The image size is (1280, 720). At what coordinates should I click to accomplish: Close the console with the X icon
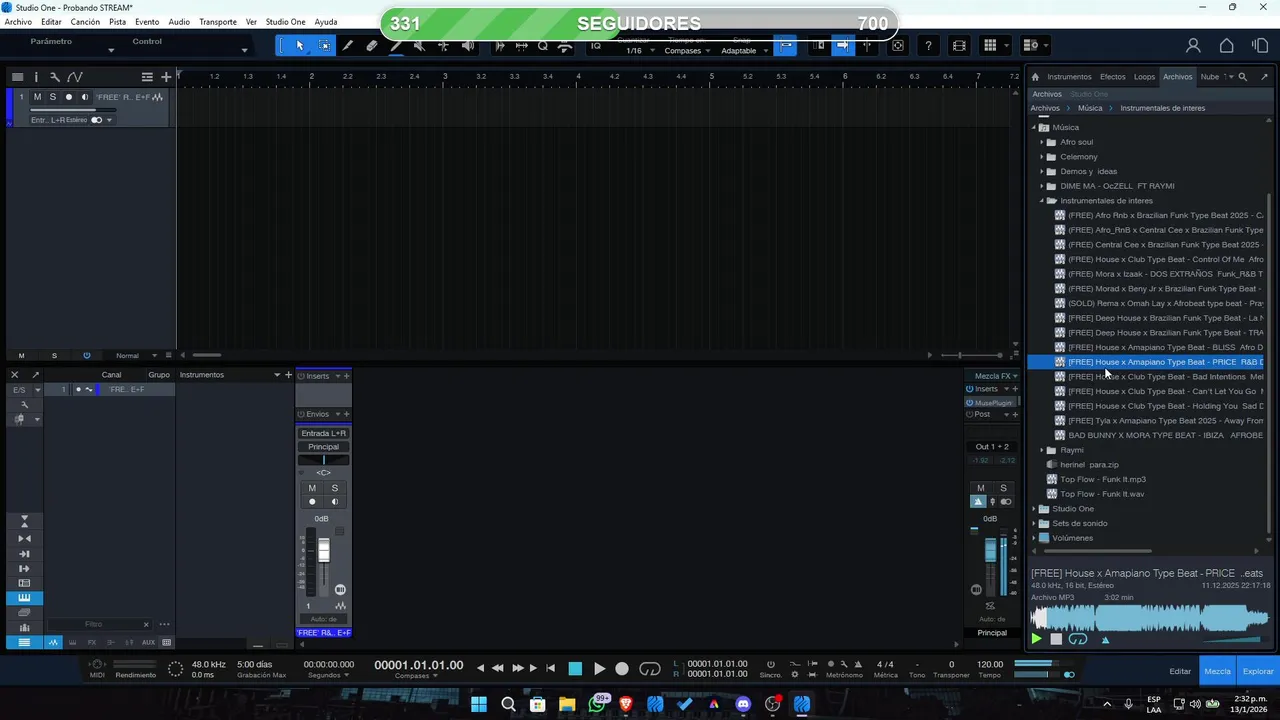14,375
